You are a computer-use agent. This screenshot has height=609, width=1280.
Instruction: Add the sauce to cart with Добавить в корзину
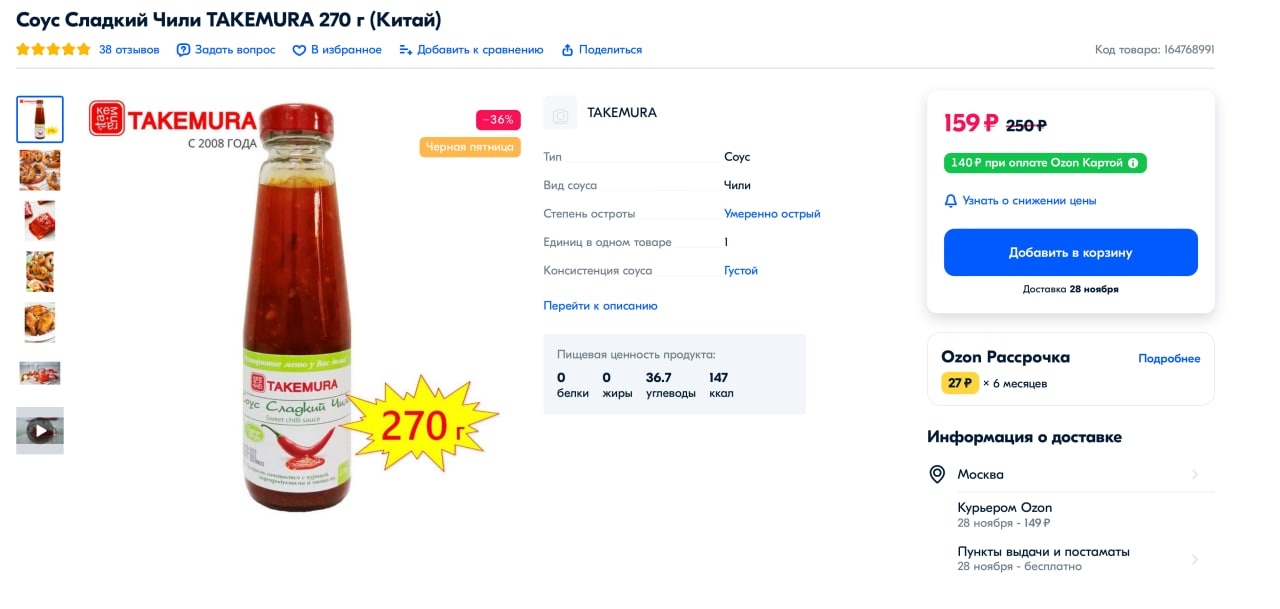pos(1070,252)
